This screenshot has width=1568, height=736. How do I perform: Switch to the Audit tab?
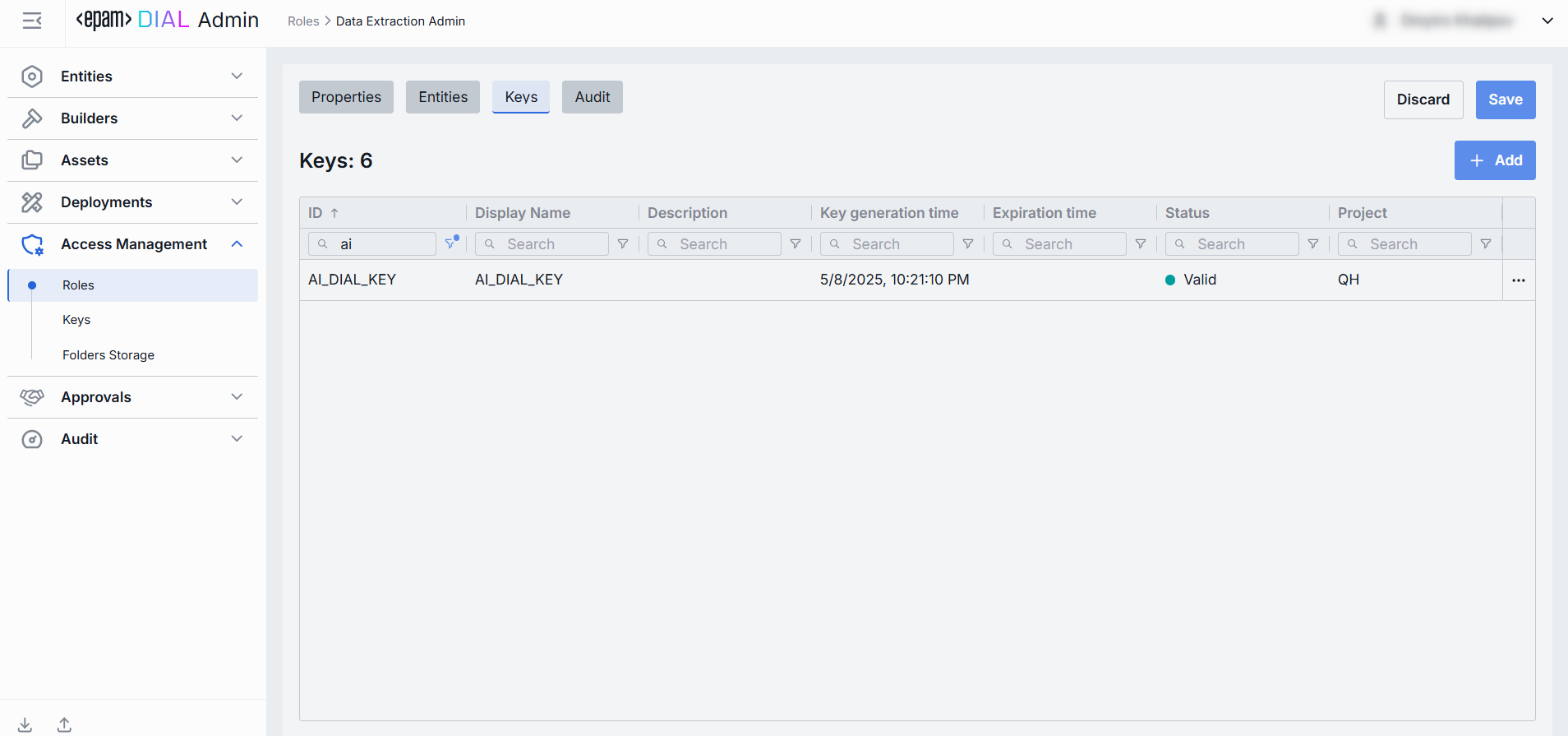[592, 97]
